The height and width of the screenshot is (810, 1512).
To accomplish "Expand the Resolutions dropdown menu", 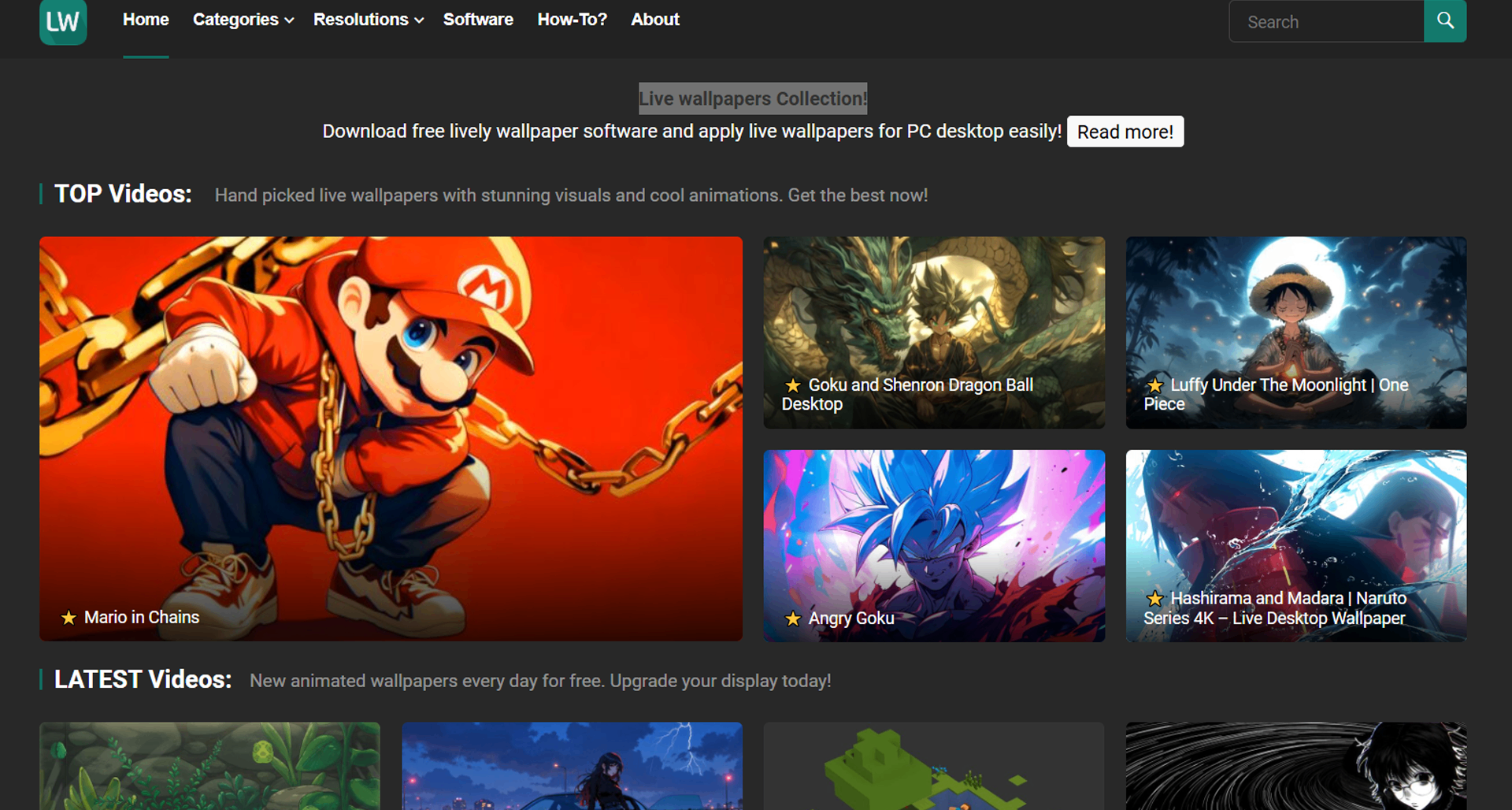I will click(x=369, y=20).
